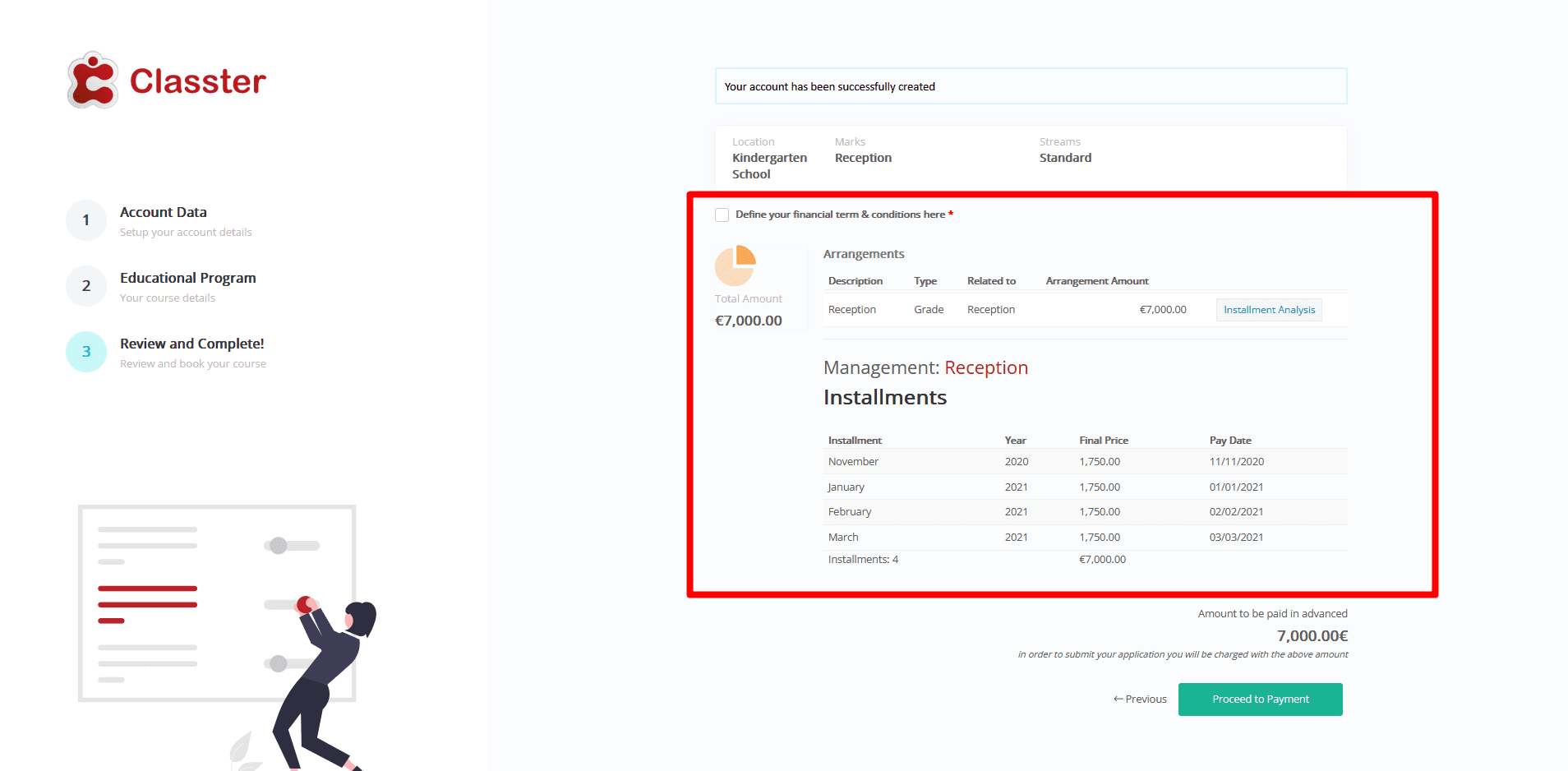This screenshot has width=1568, height=771.
Task: Click the Type column header
Action: (925, 281)
